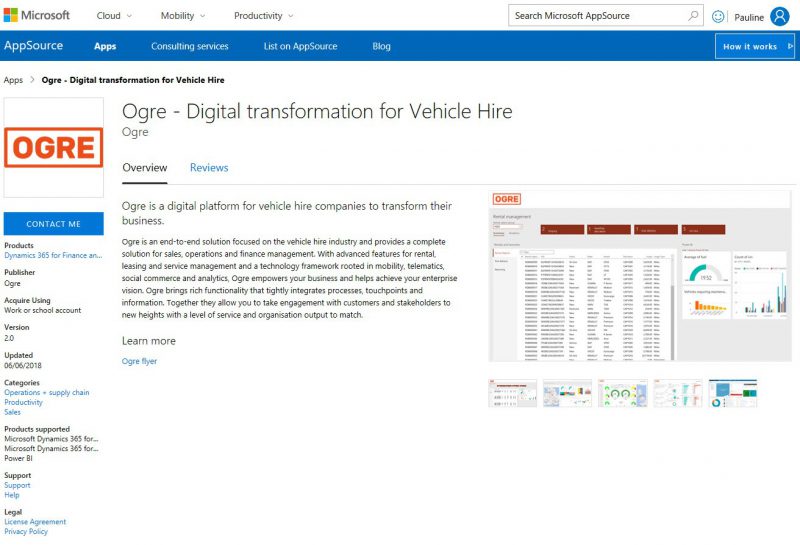Viewport: 800px width, 545px height.
Task: Select the fourth screenshot thumbnail
Action: point(678,393)
